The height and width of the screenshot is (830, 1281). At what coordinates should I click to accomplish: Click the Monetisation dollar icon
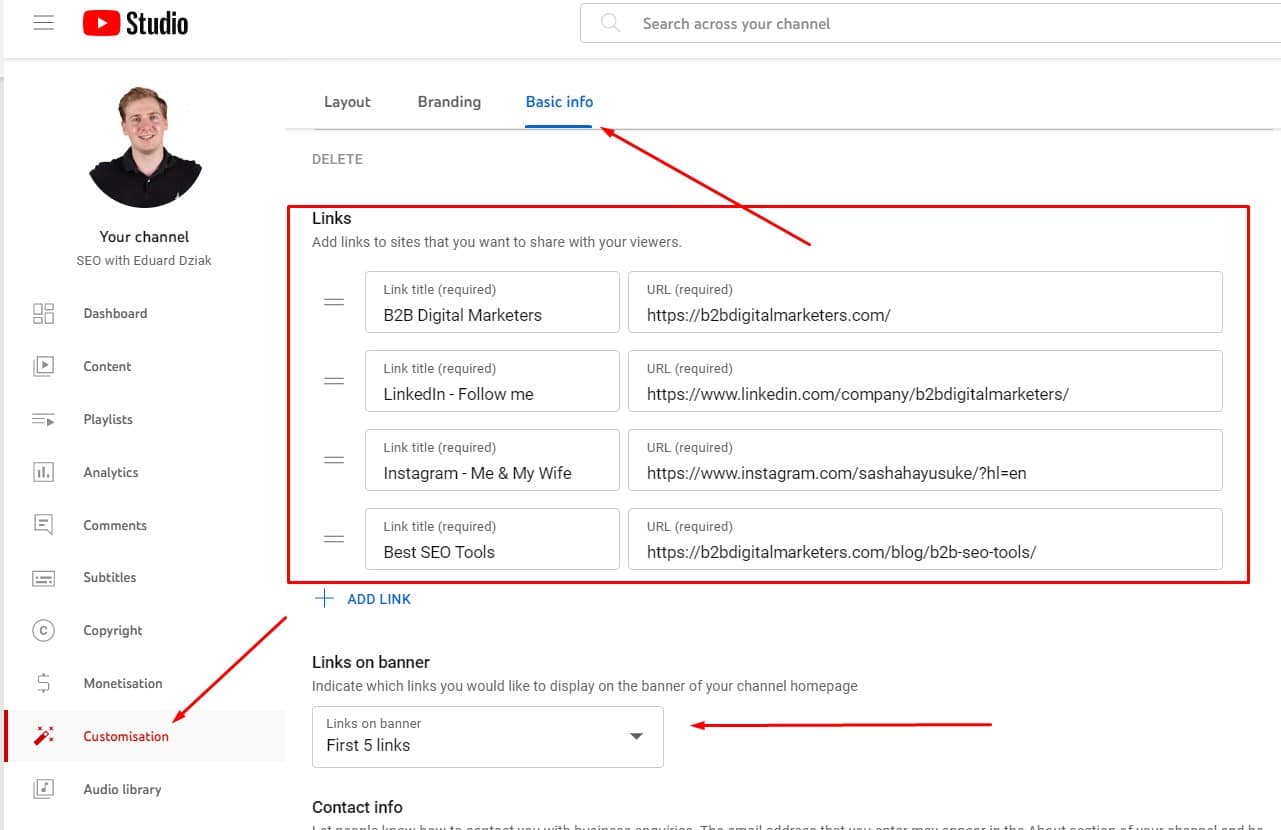(x=43, y=683)
